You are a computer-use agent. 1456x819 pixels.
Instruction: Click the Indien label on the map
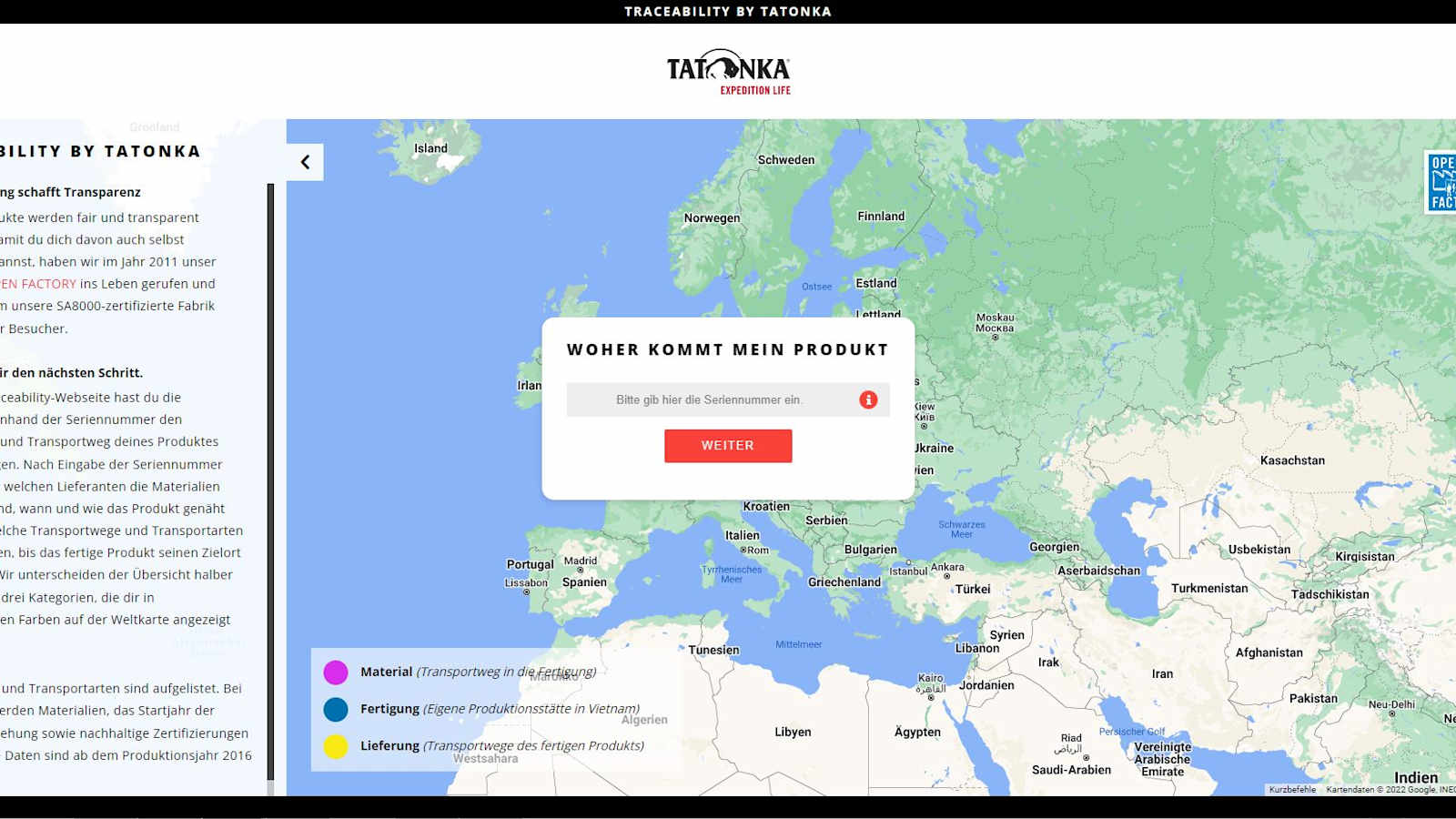[x=1416, y=778]
